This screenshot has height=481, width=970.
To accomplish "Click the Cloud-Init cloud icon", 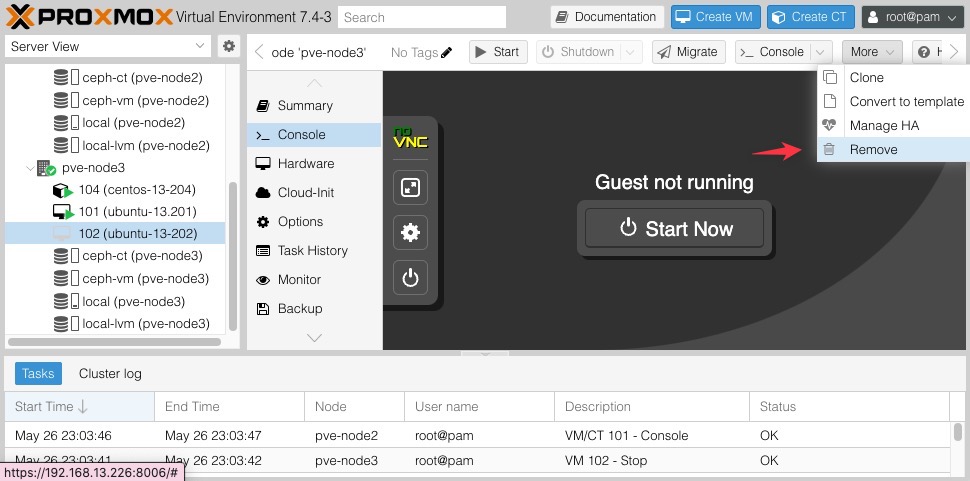I will [x=263, y=193].
